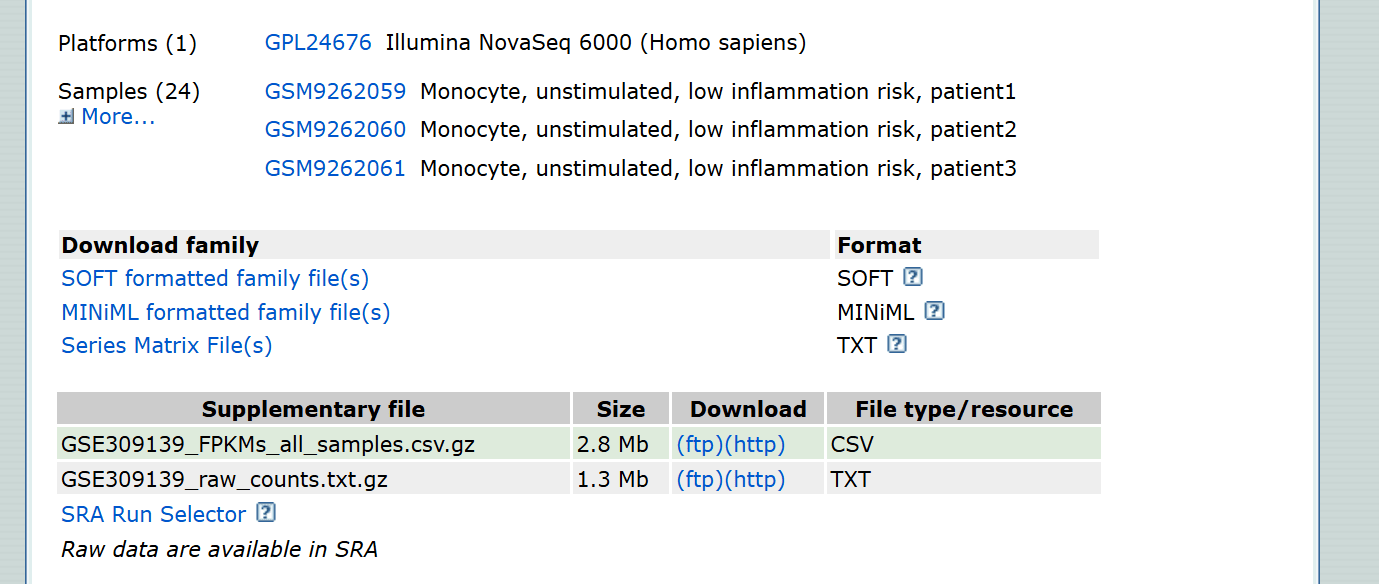Open sample GSM9262060
This screenshot has height=584, width=1379.
tap(335, 130)
